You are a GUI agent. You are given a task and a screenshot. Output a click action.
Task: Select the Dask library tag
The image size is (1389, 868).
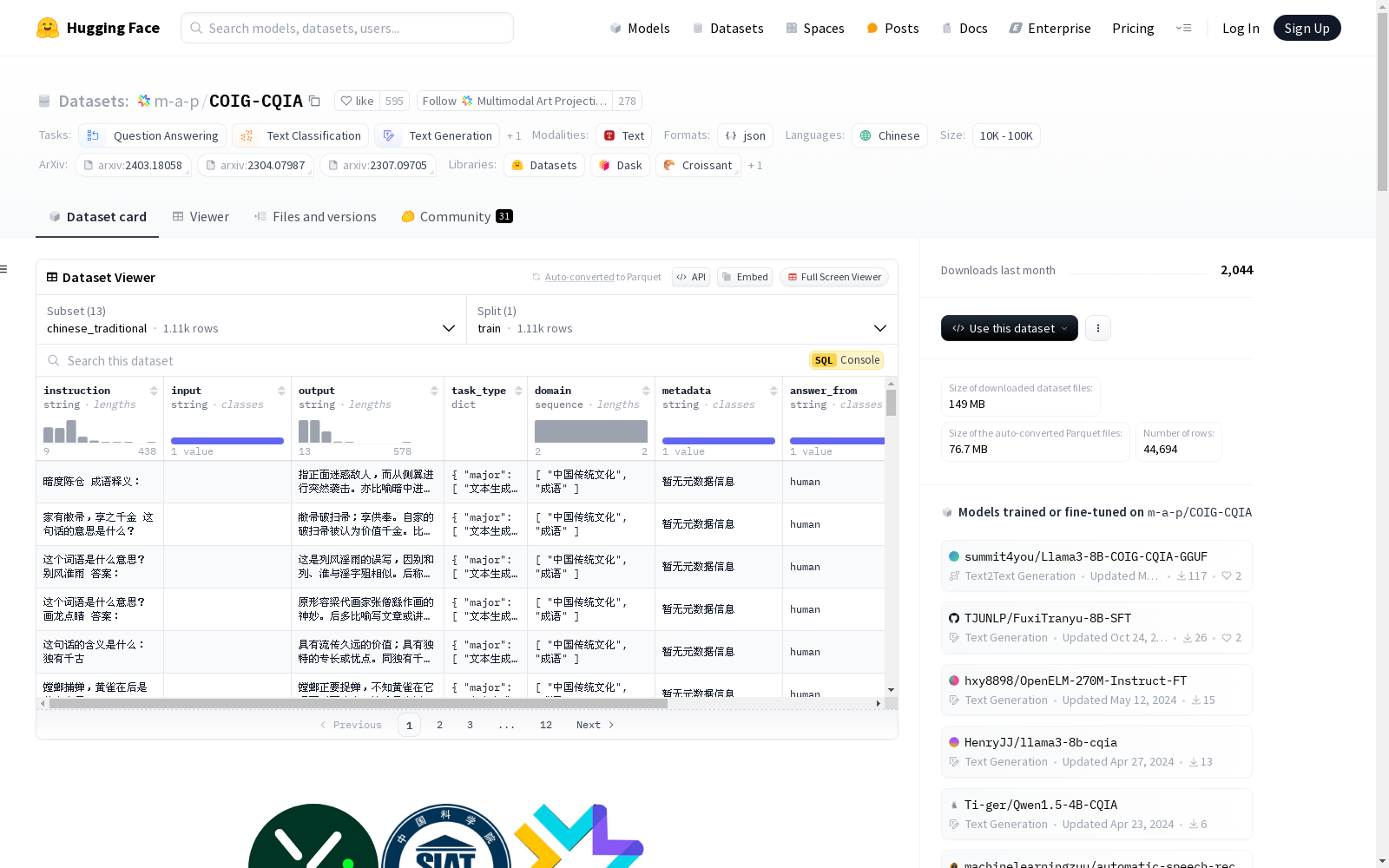click(x=621, y=165)
